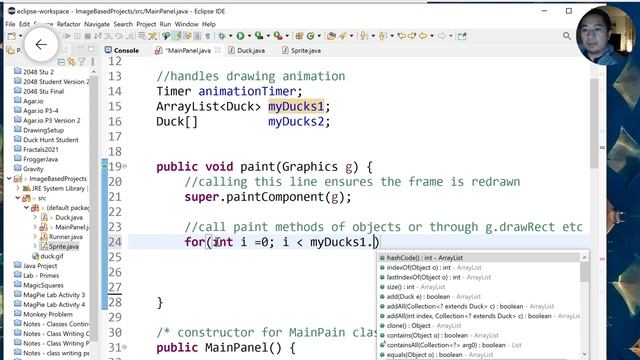Click the New Java Package icon
The image size is (640, 360).
[x=299, y=36]
